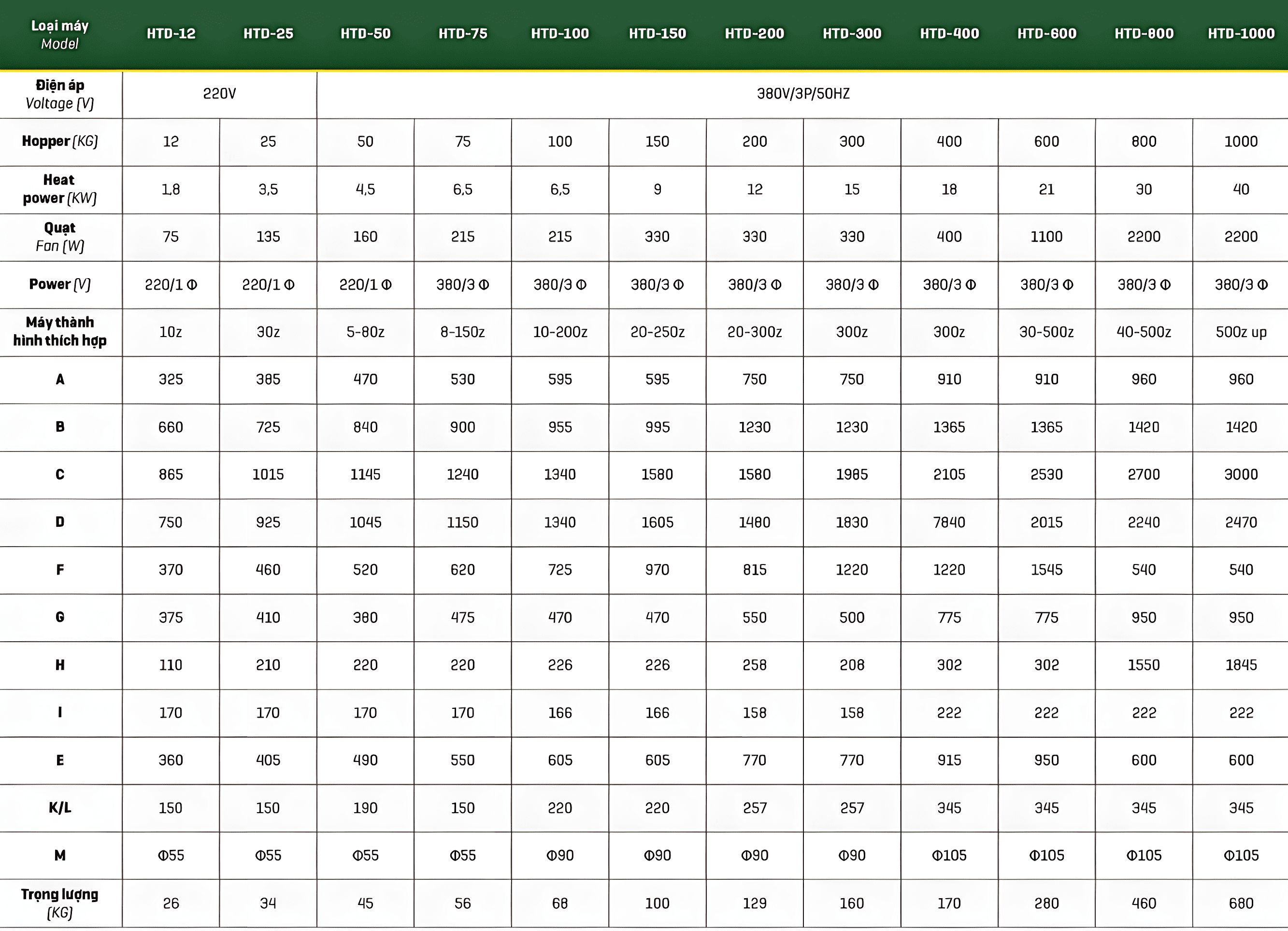Image resolution: width=1288 pixels, height=931 pixels.
Task: Click the 1,8 heat power value
Action: 171,190
